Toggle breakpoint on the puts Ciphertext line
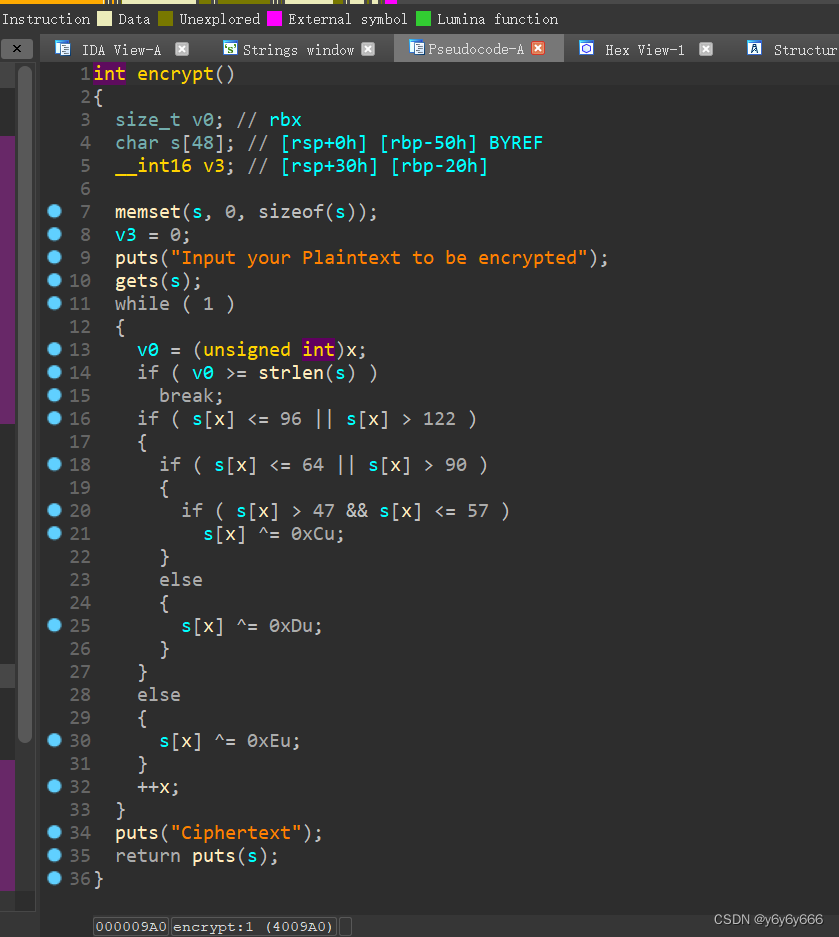This screenshot has width=839, height=937. pyautogui.click(x=54, y=832)
